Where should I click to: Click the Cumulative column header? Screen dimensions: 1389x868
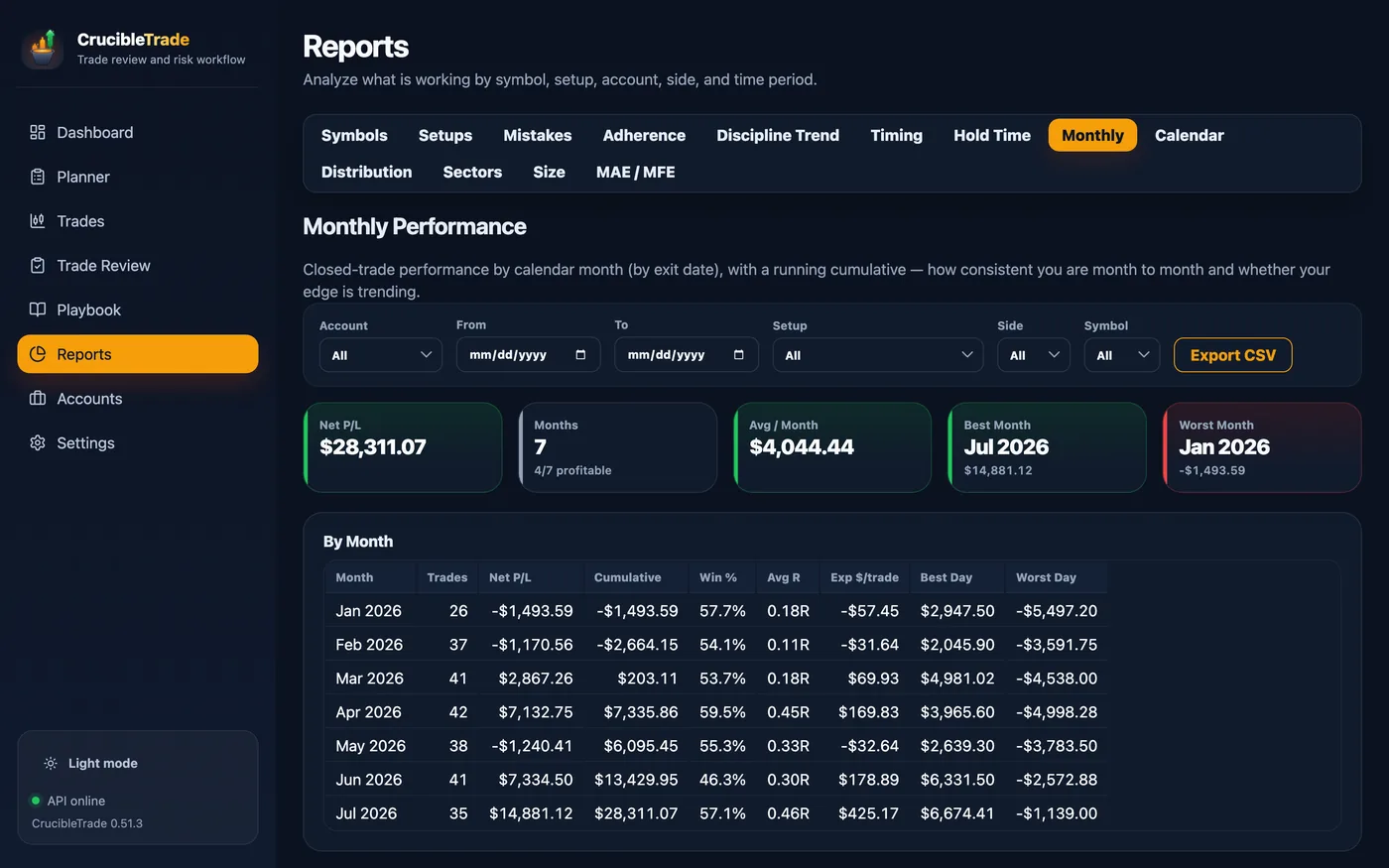(x=635, y=577)
